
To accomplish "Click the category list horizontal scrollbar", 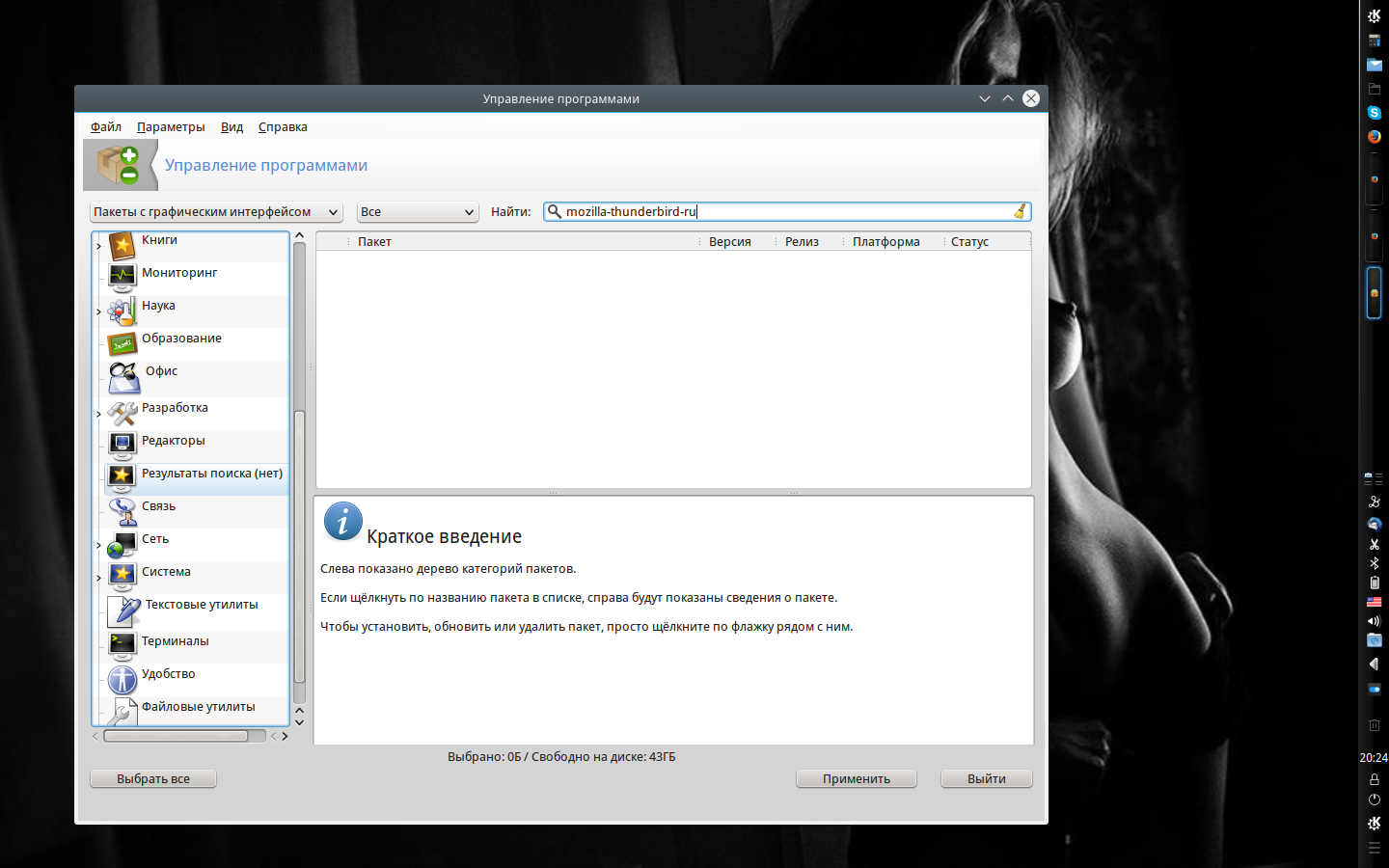I will tap(176, 736).
